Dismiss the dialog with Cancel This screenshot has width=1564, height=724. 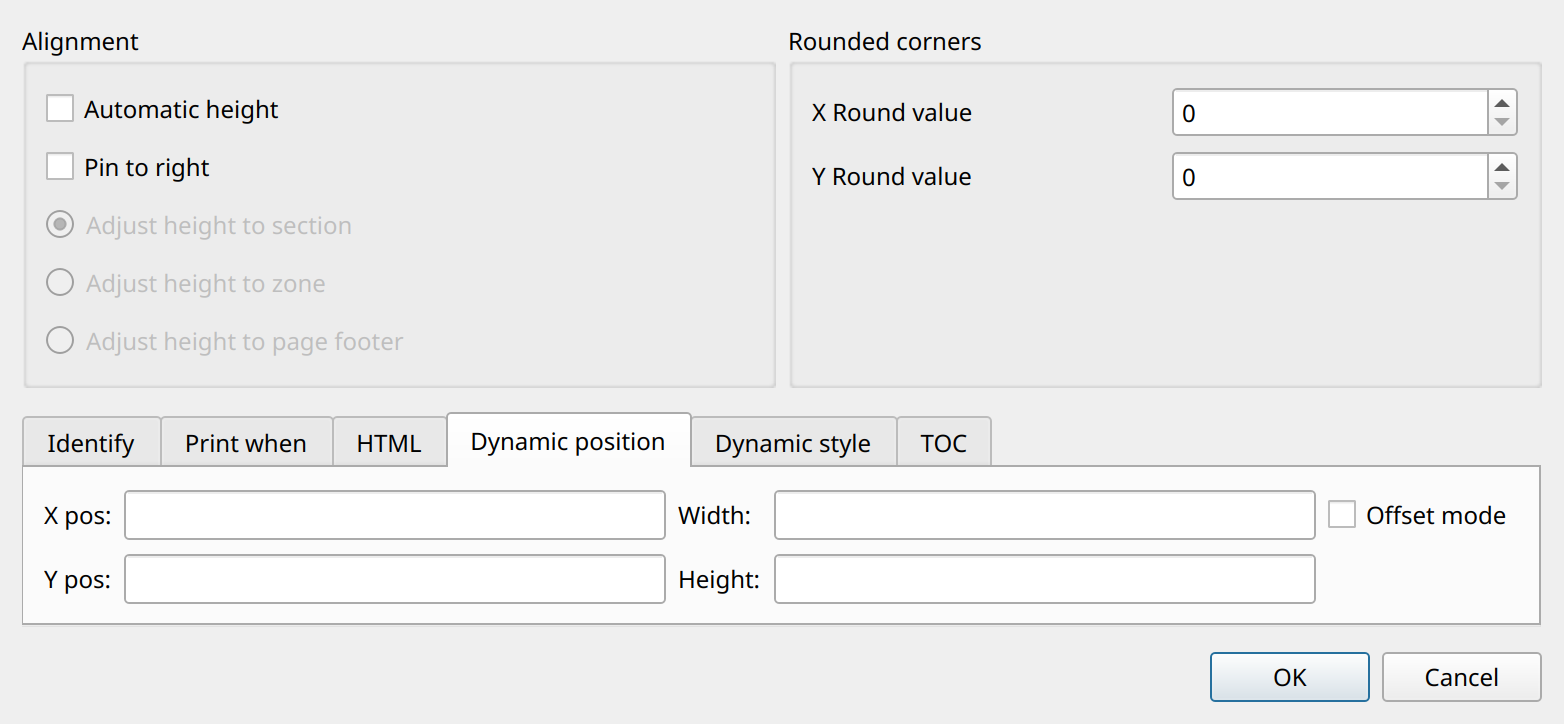(x=1462, y=677)
